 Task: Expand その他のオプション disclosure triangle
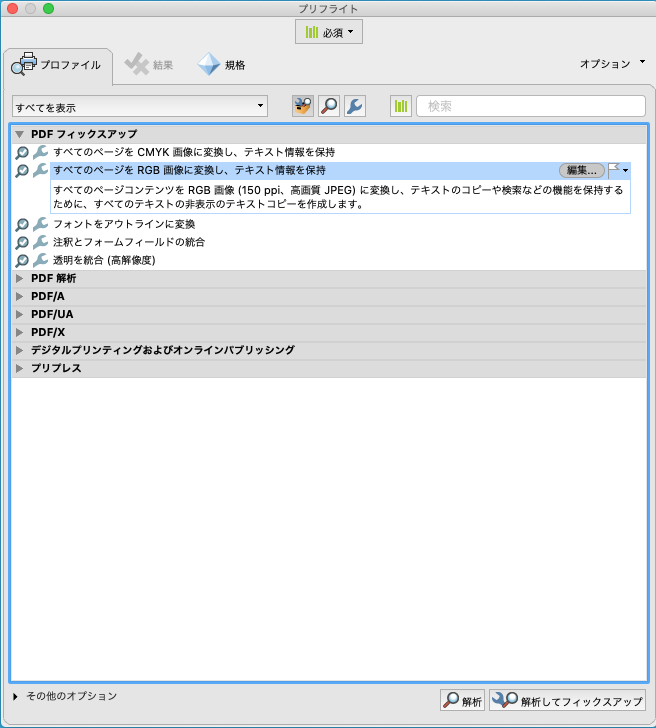(x=16, y=696)
